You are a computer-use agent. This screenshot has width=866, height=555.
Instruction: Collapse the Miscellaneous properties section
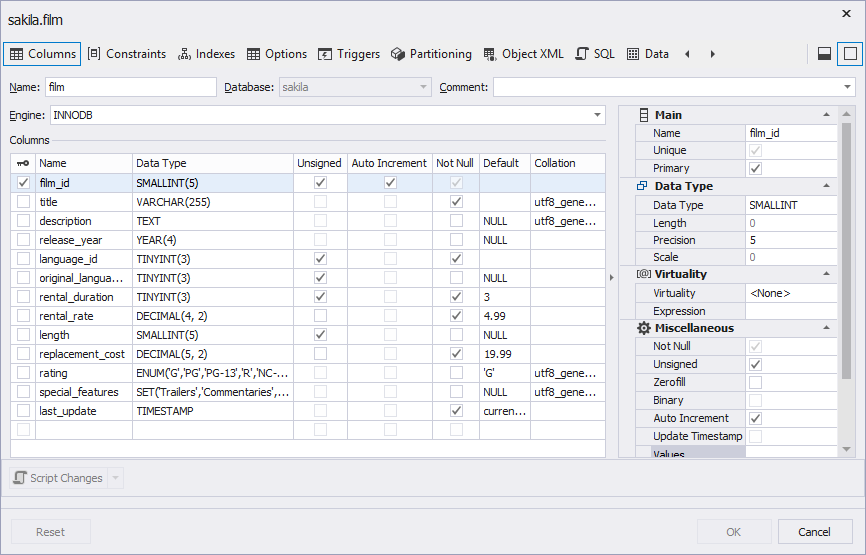tap(826, 328)
